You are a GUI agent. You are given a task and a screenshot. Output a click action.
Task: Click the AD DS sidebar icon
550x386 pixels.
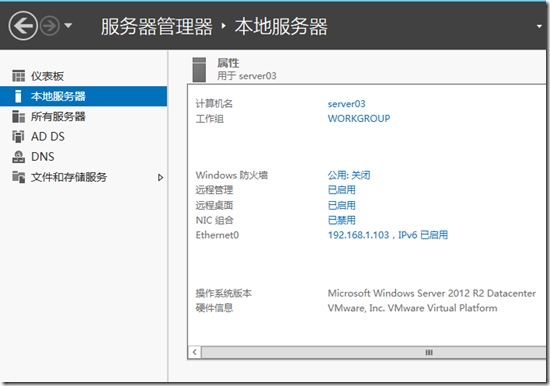pyautogui.click(x=19, y=137)
